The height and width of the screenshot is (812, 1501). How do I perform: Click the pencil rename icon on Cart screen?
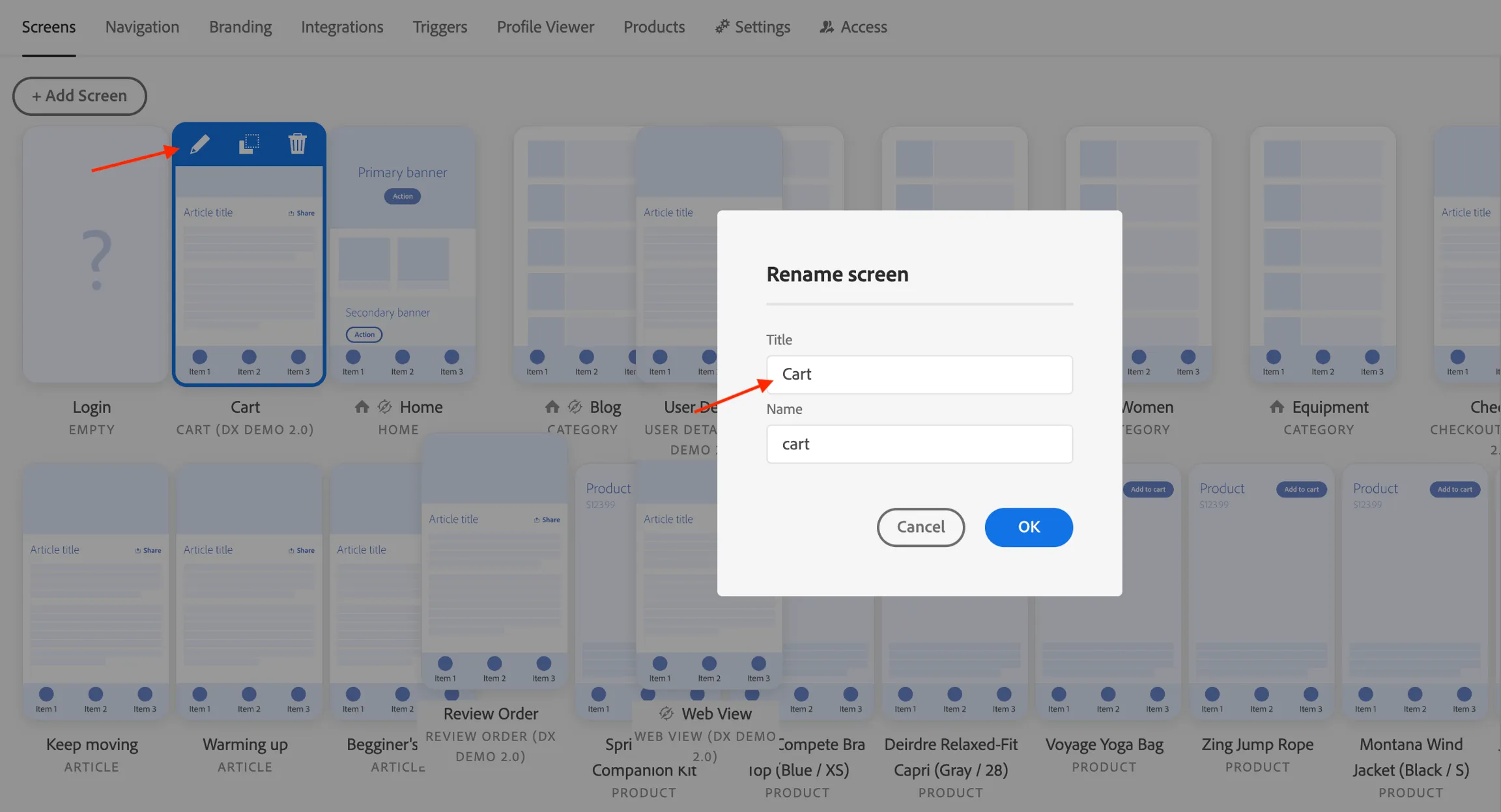200,144
